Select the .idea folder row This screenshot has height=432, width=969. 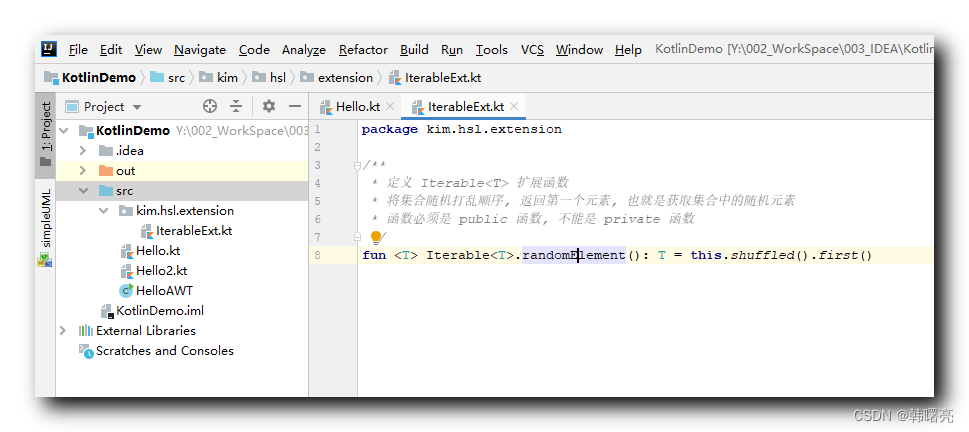(182, 151)
